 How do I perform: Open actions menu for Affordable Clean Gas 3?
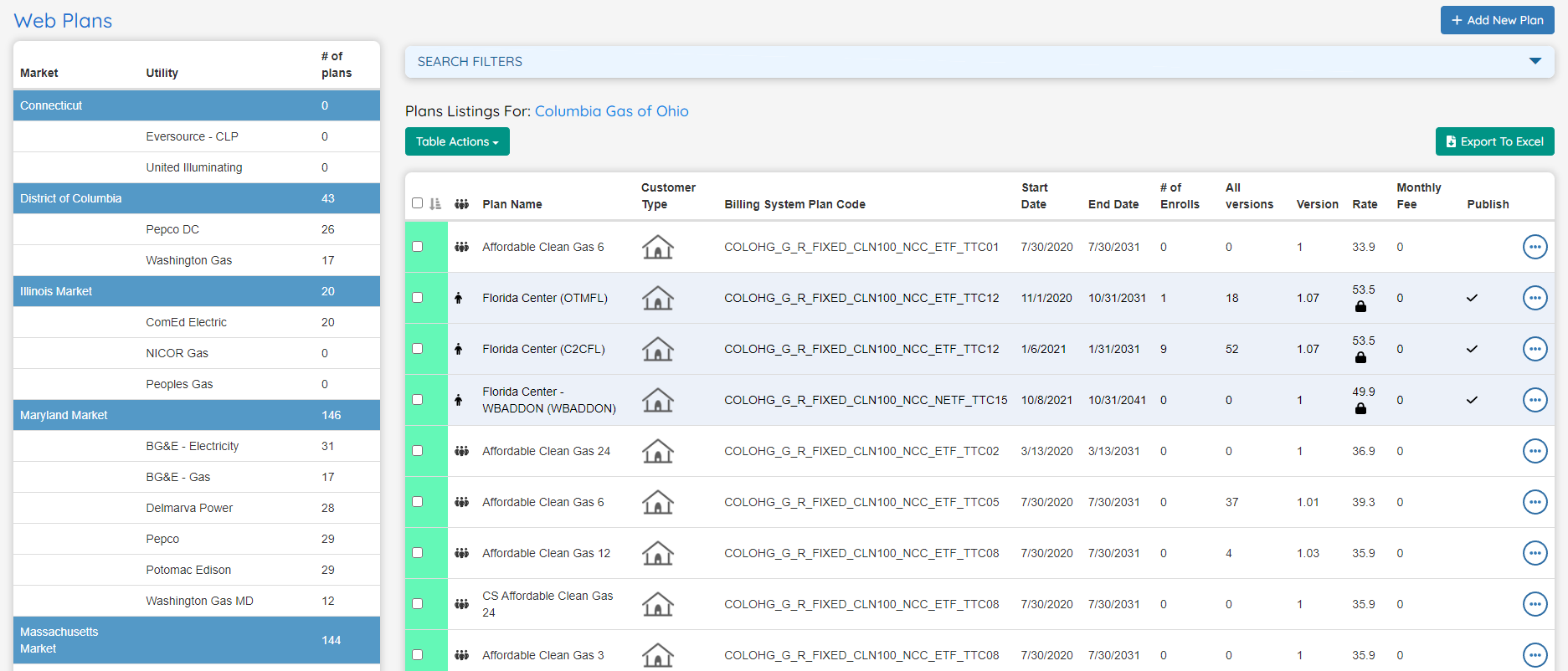(x=1535, y=655)
